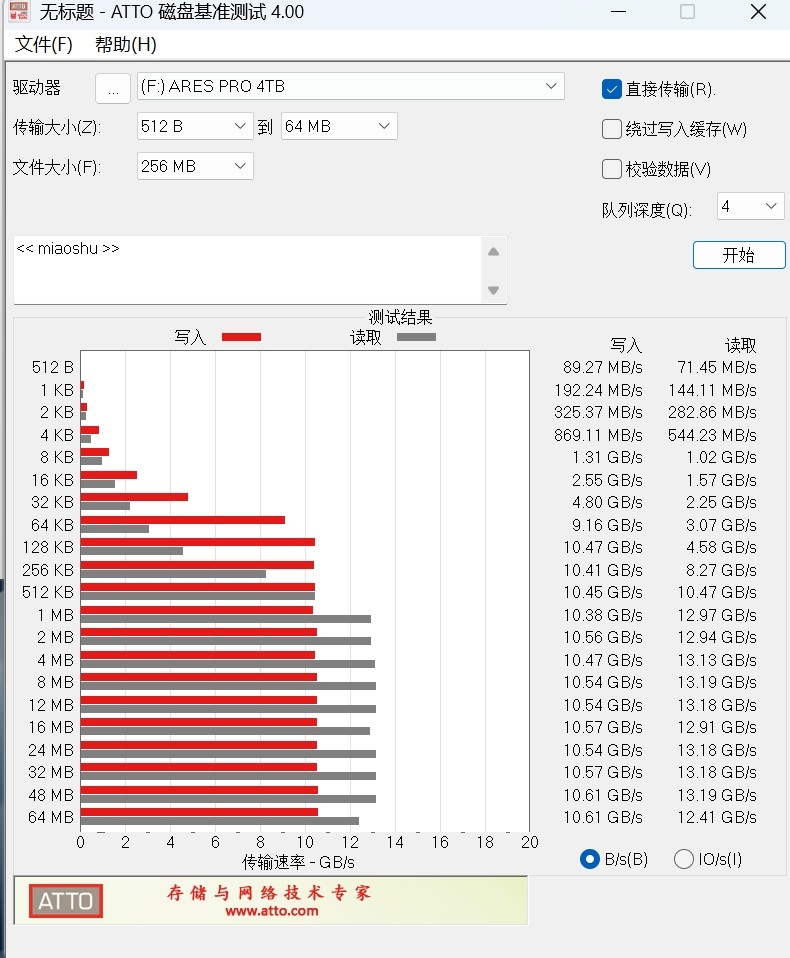Click the 48 MB write value 10.61 GB/s

click(x=603, y=795)
